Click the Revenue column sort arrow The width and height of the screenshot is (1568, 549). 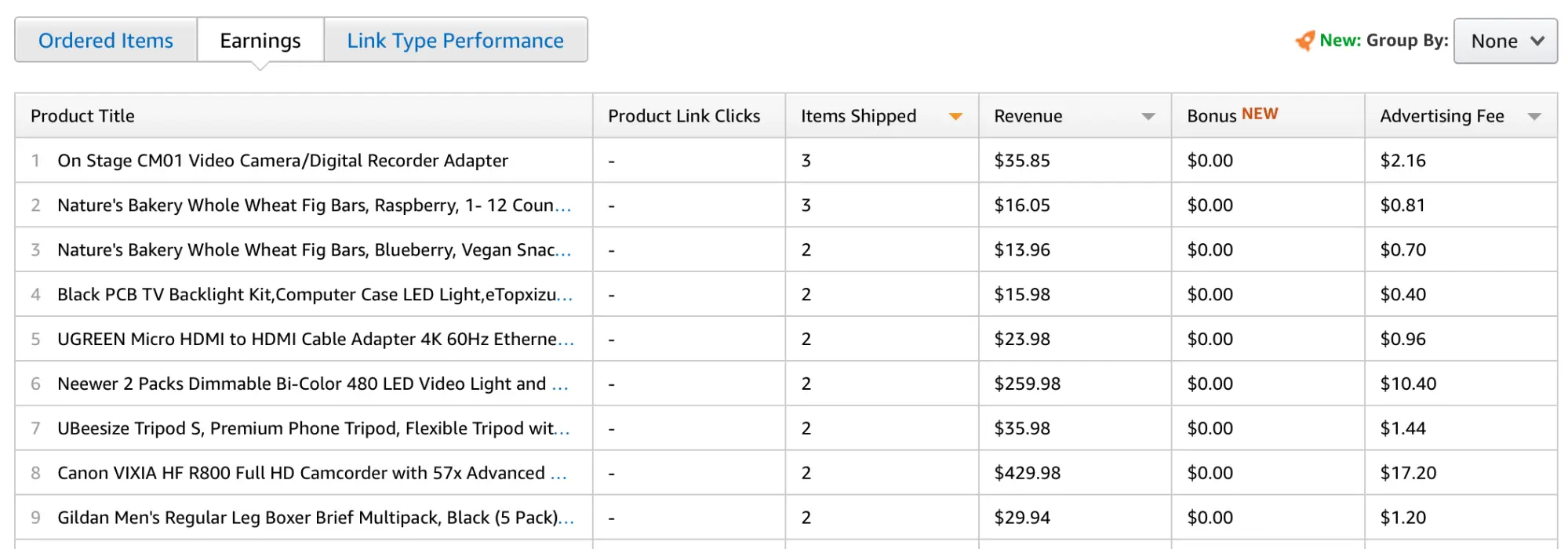click(1148, 117)
